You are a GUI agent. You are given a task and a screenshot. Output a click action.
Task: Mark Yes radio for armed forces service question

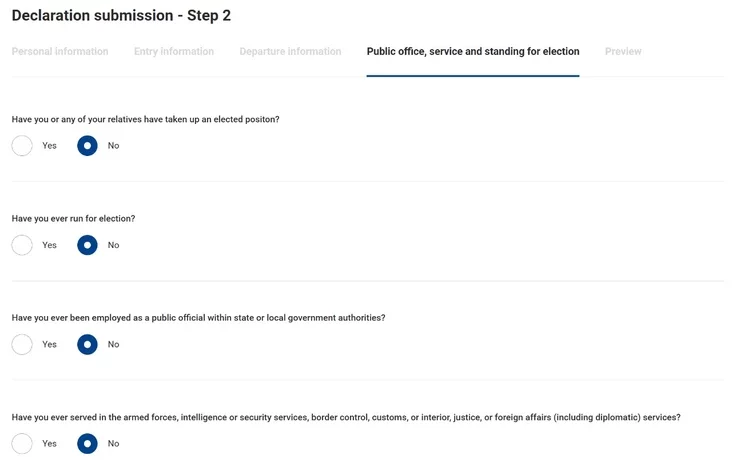(22, 444)
